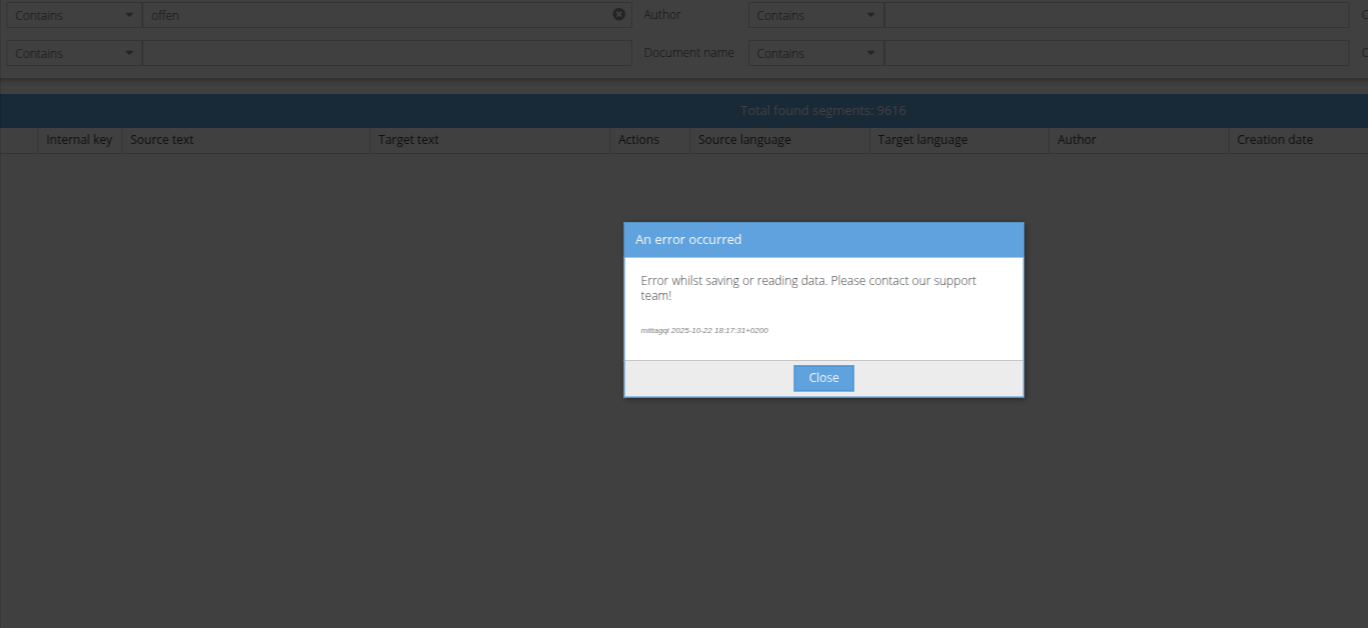Clear the 'offen' search text with the X icon

619,15
